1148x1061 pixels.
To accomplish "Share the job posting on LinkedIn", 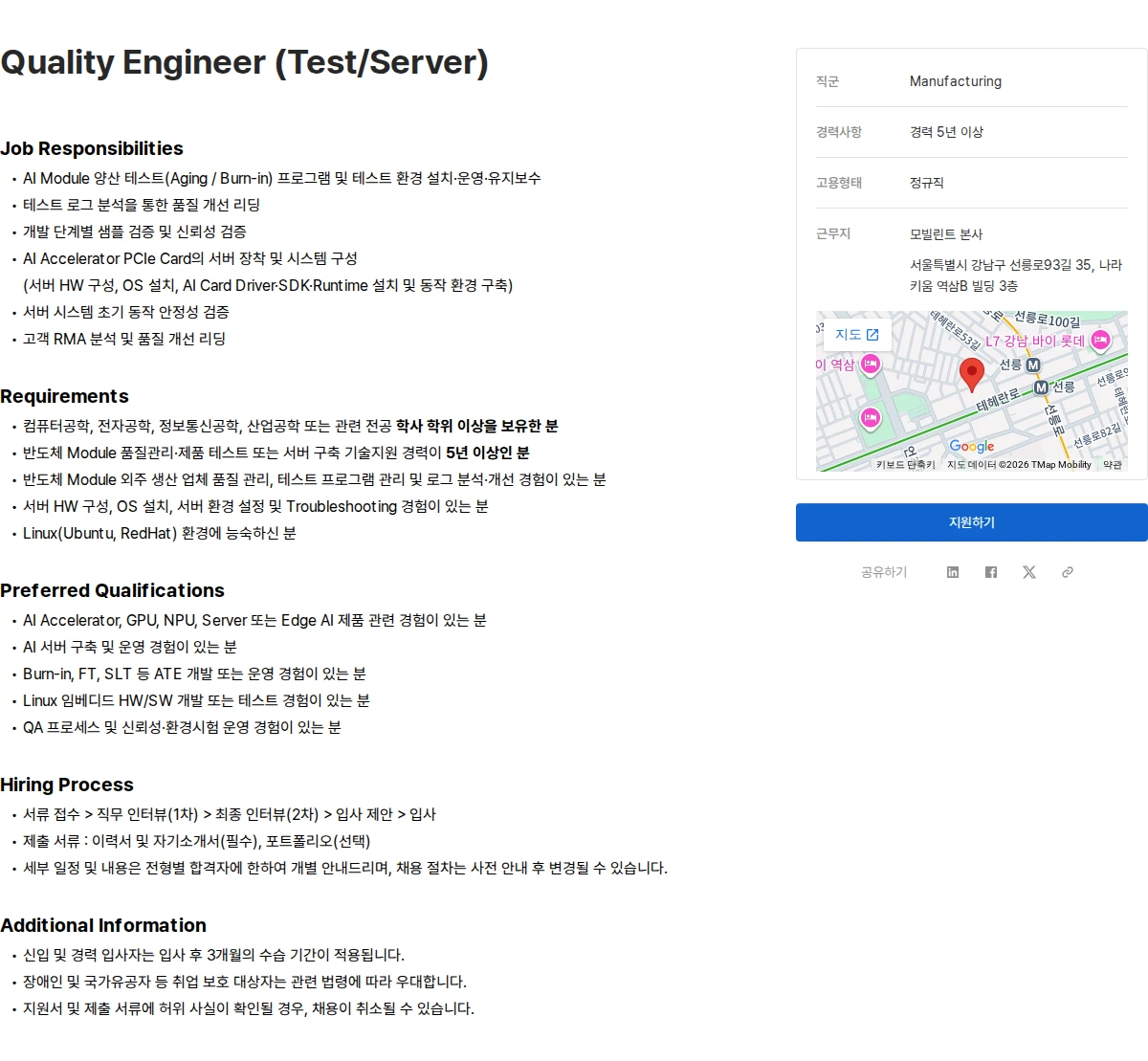I will click(x=953, y=572).
